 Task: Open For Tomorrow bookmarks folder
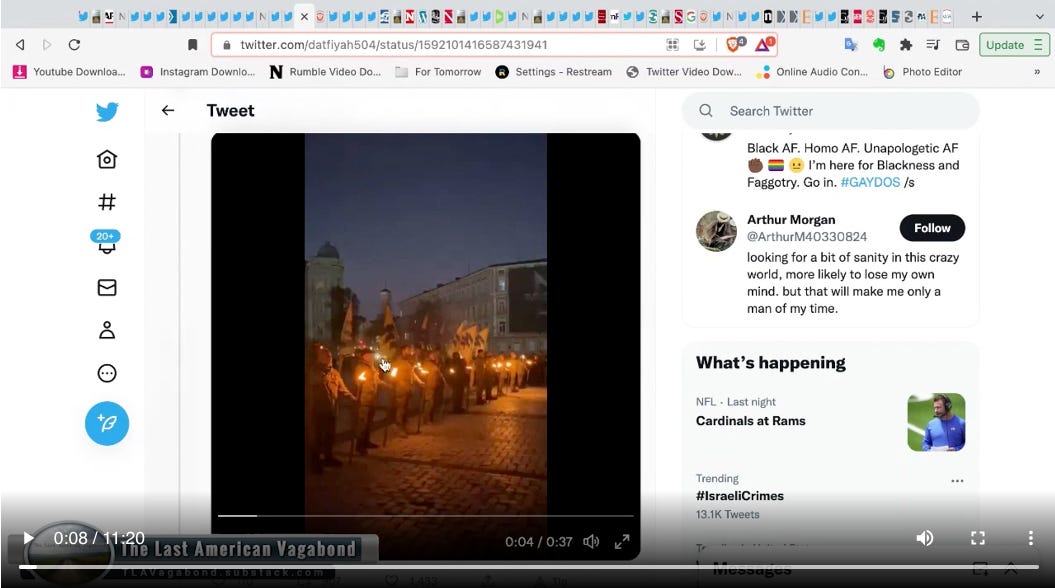point(438,72)
